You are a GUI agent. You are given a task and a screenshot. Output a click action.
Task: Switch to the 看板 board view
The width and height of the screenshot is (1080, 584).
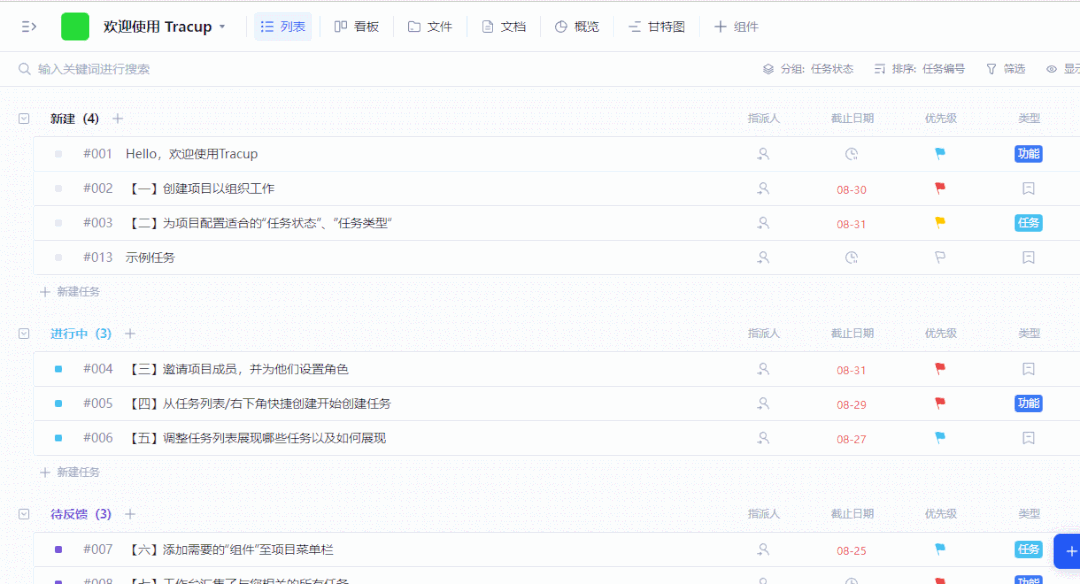(356, 26)
